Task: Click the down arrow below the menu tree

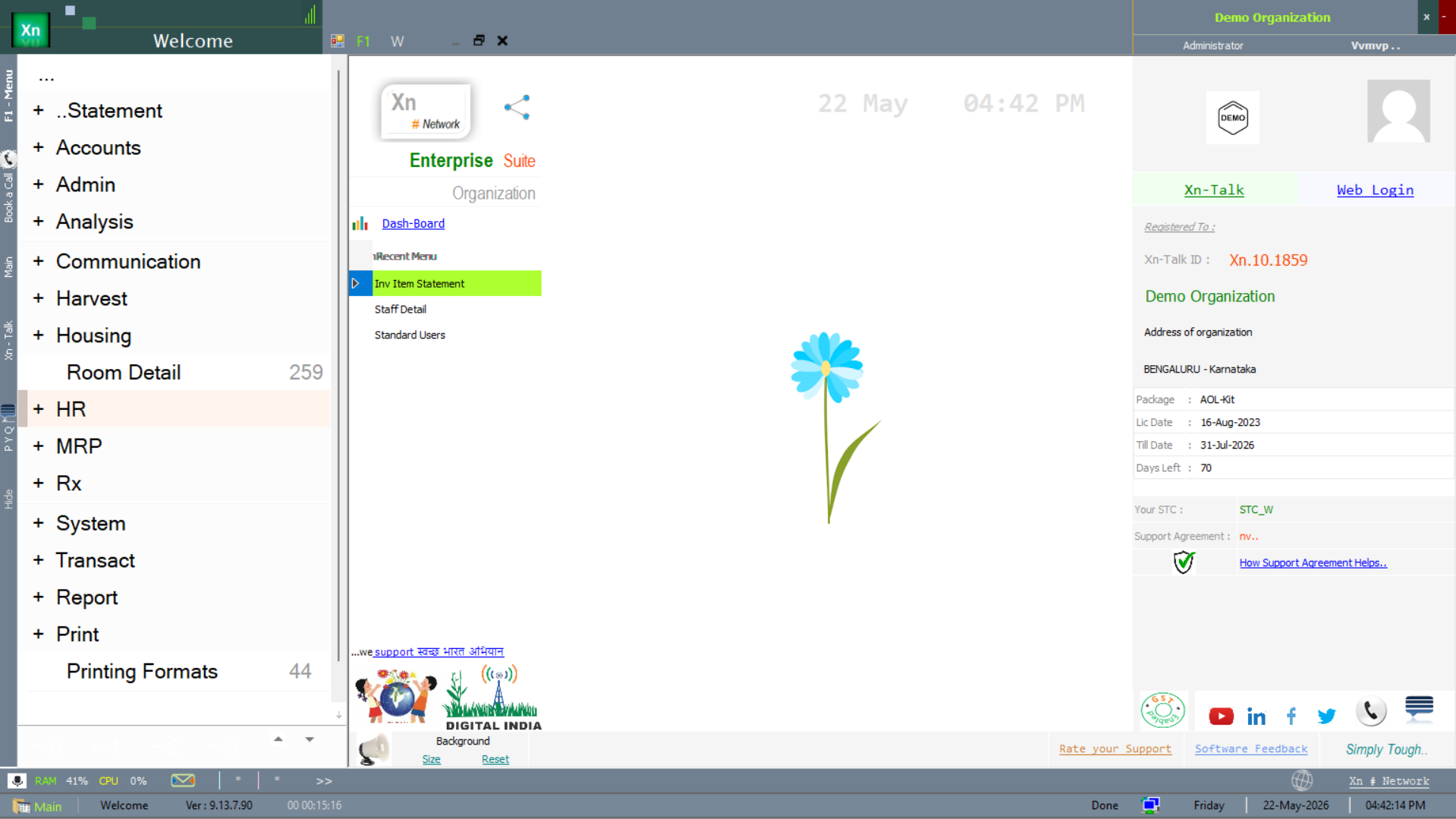Action: pos(310,739)
